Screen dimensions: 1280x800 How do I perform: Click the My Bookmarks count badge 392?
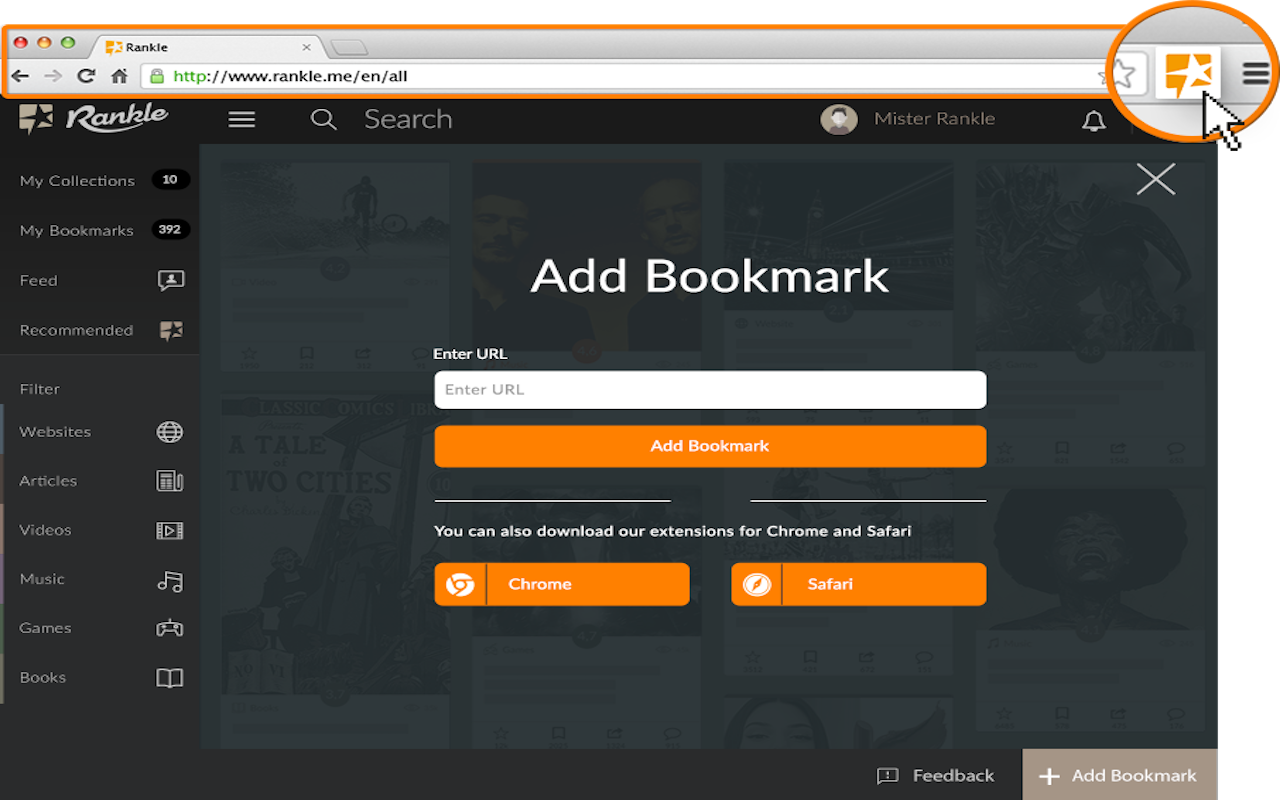[x=170, y=230]
